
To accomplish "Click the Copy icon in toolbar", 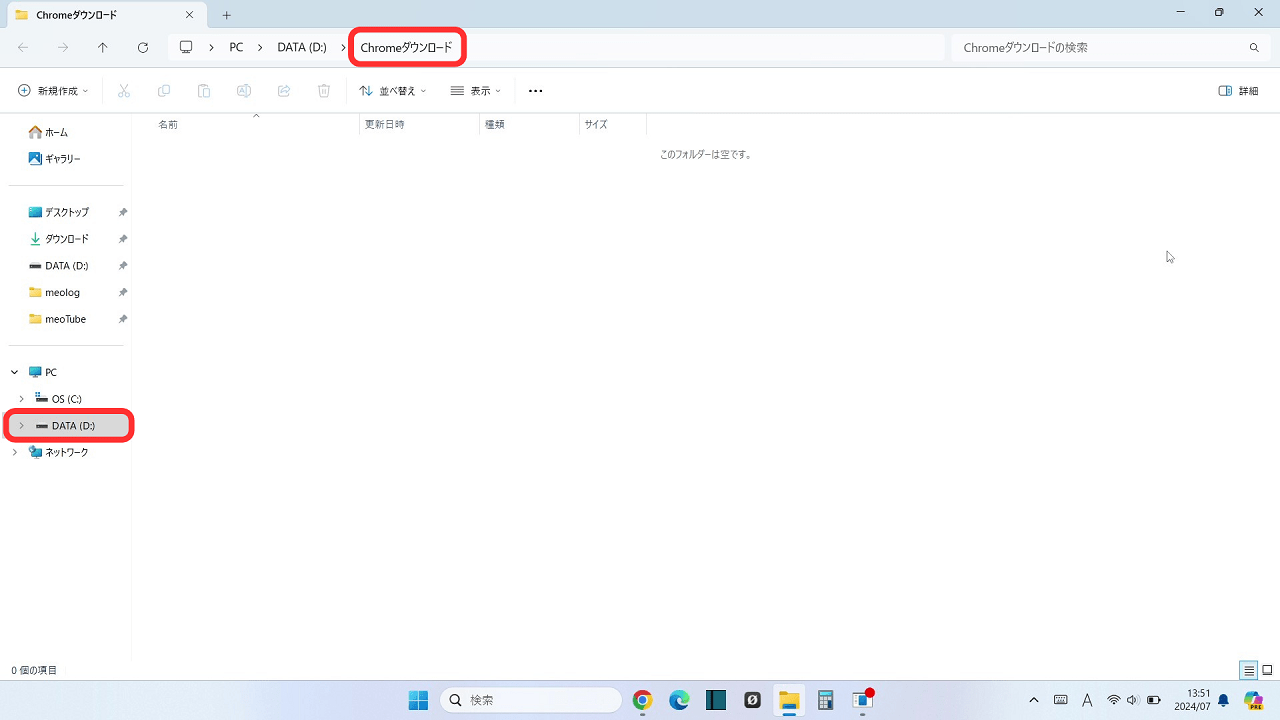I will pos(164,91).
